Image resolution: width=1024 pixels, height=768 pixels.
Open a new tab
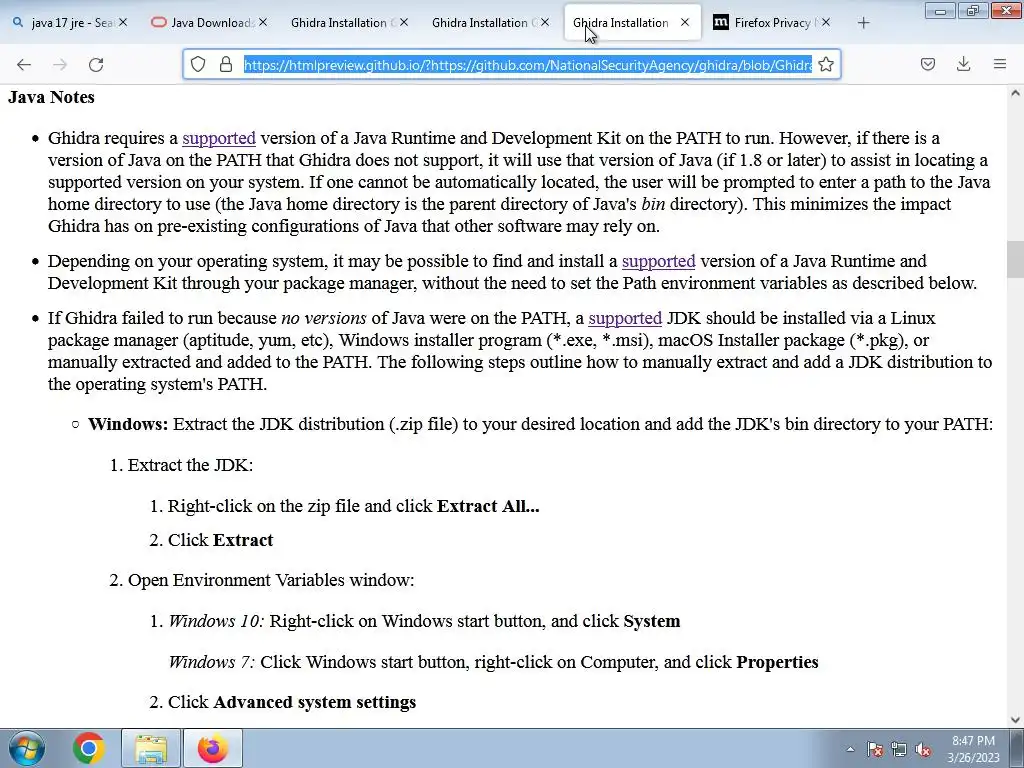[x=863, y=23]
